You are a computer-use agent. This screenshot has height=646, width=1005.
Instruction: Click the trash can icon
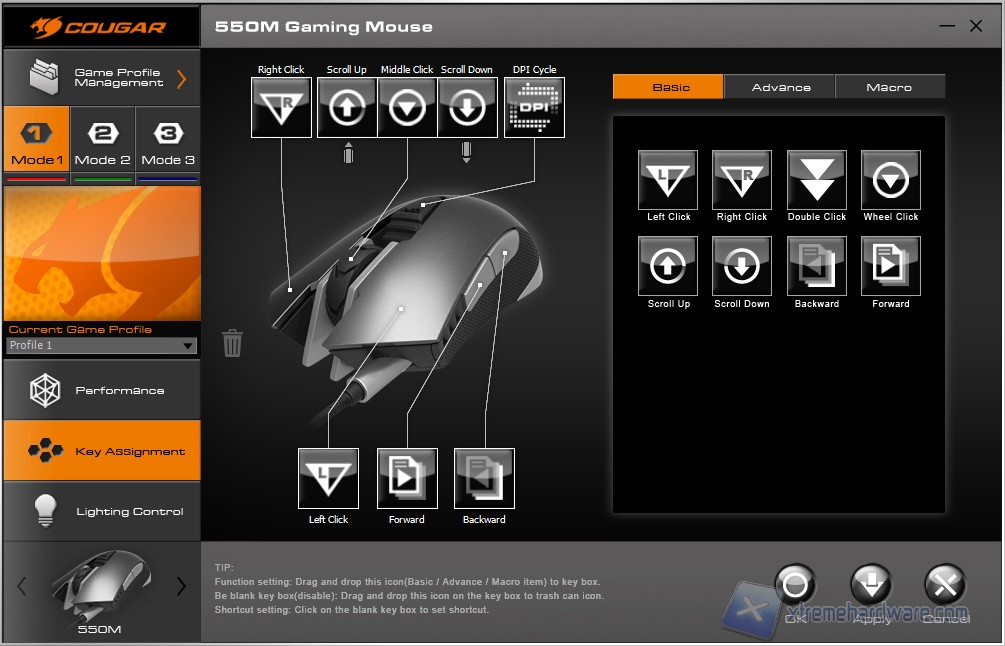coord(232,343)
